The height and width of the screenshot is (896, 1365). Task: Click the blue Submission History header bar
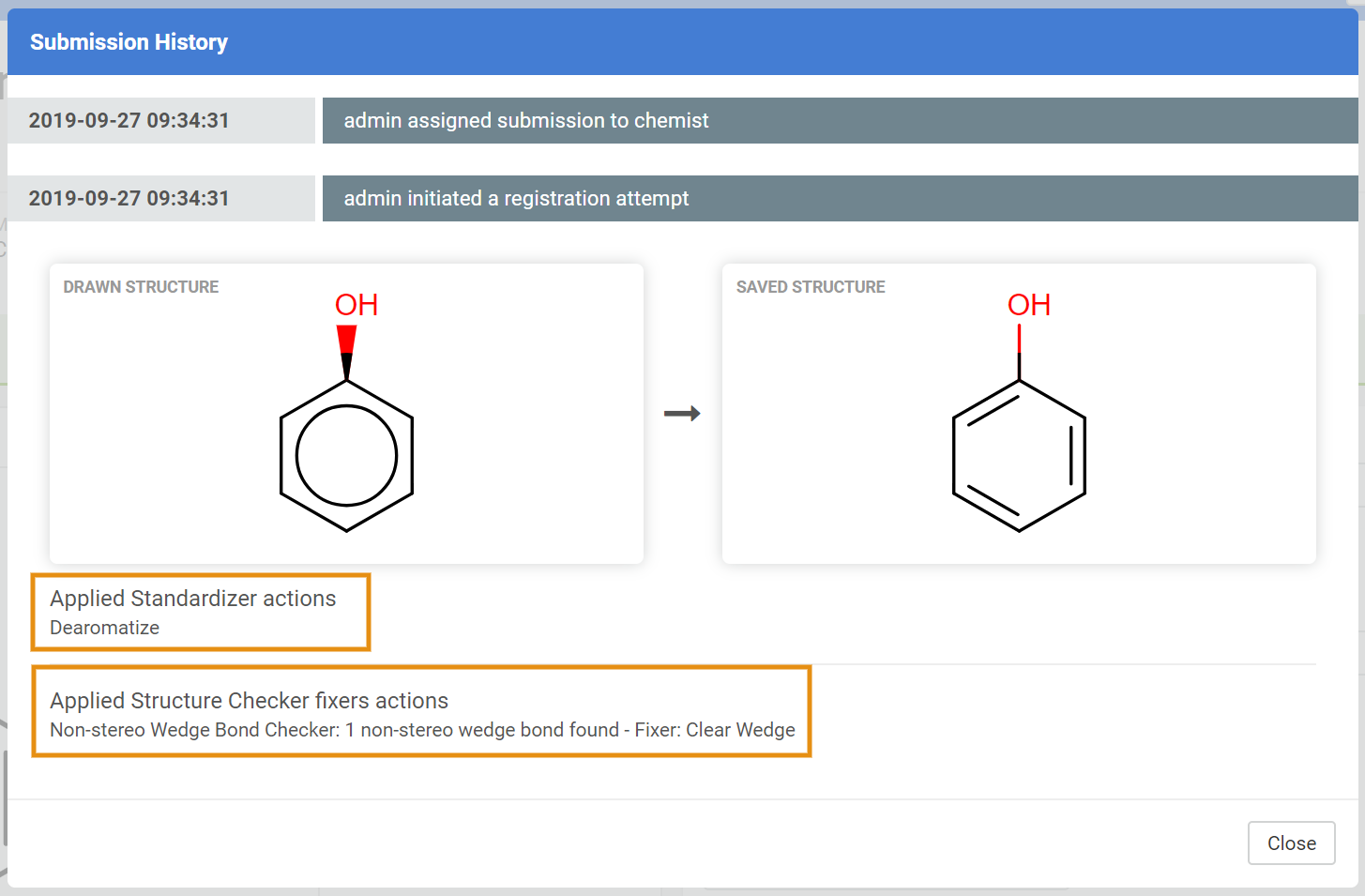click(751, 42)
